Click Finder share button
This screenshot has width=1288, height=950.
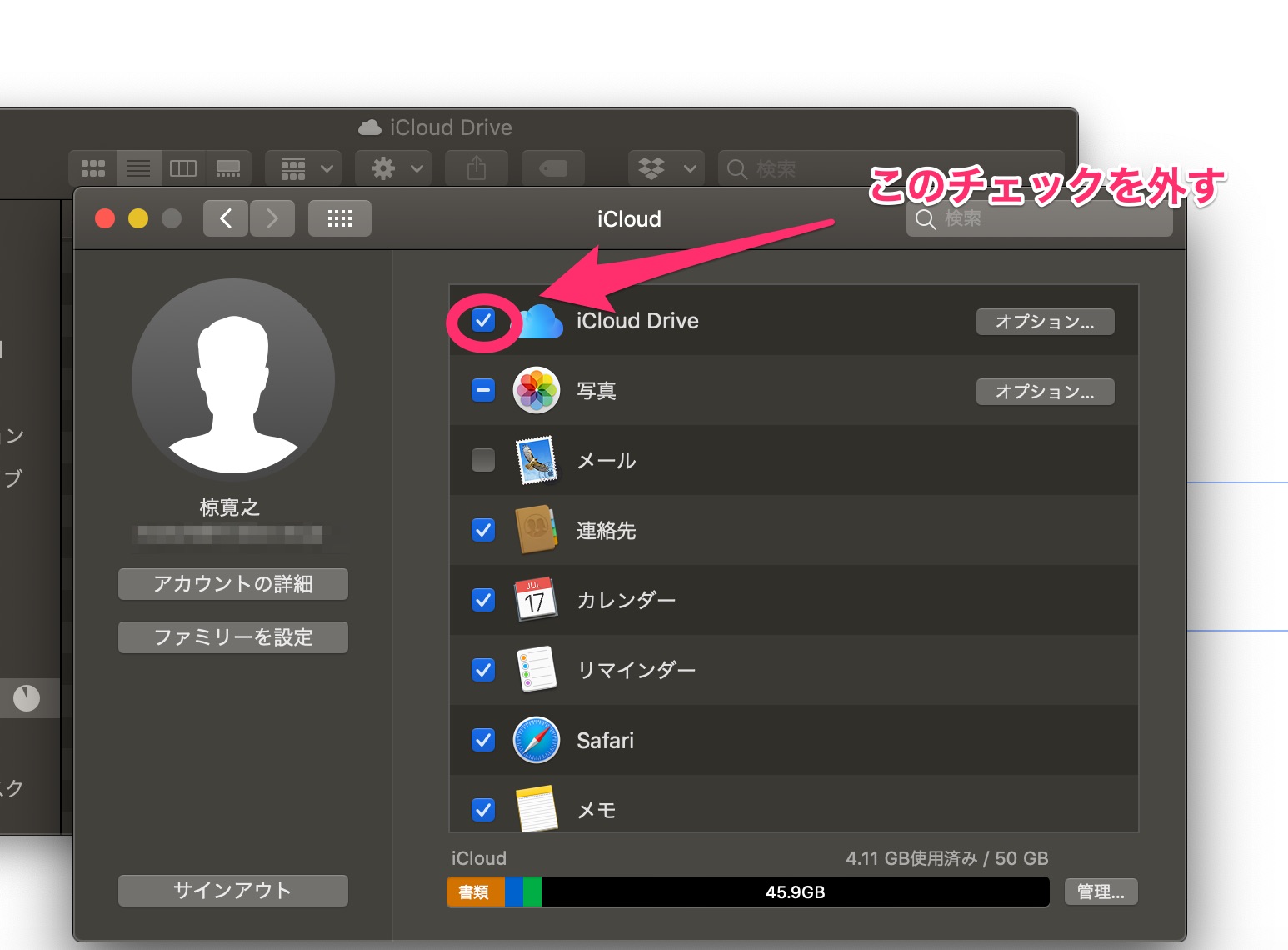pyautogui.click(x=477, y=168)
